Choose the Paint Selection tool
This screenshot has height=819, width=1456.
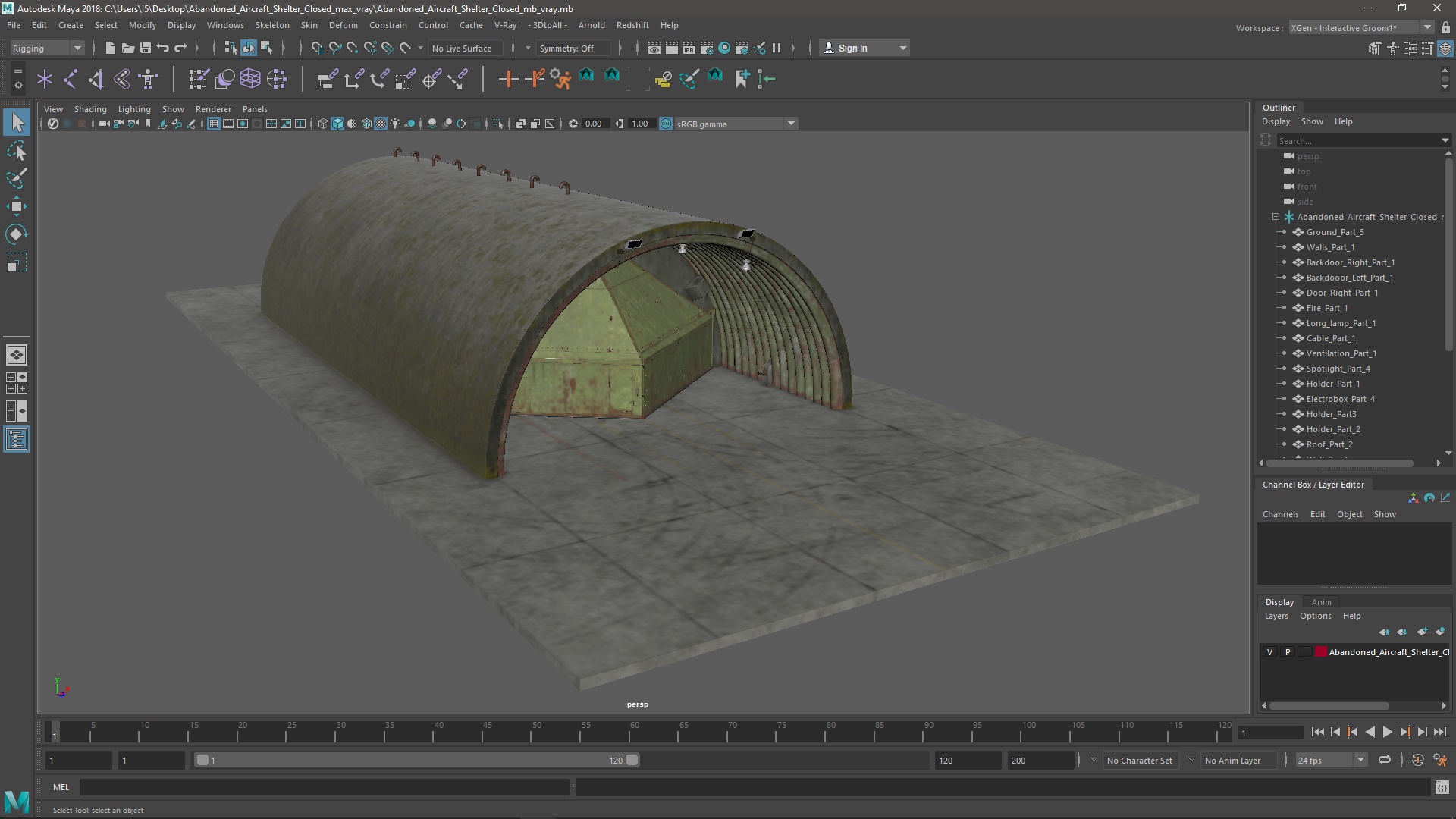point(17,178)
